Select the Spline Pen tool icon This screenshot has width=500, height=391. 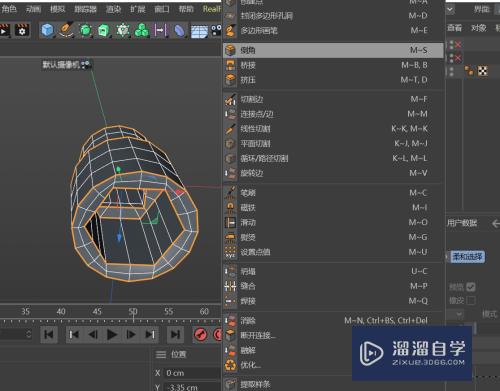click(66, 30)
